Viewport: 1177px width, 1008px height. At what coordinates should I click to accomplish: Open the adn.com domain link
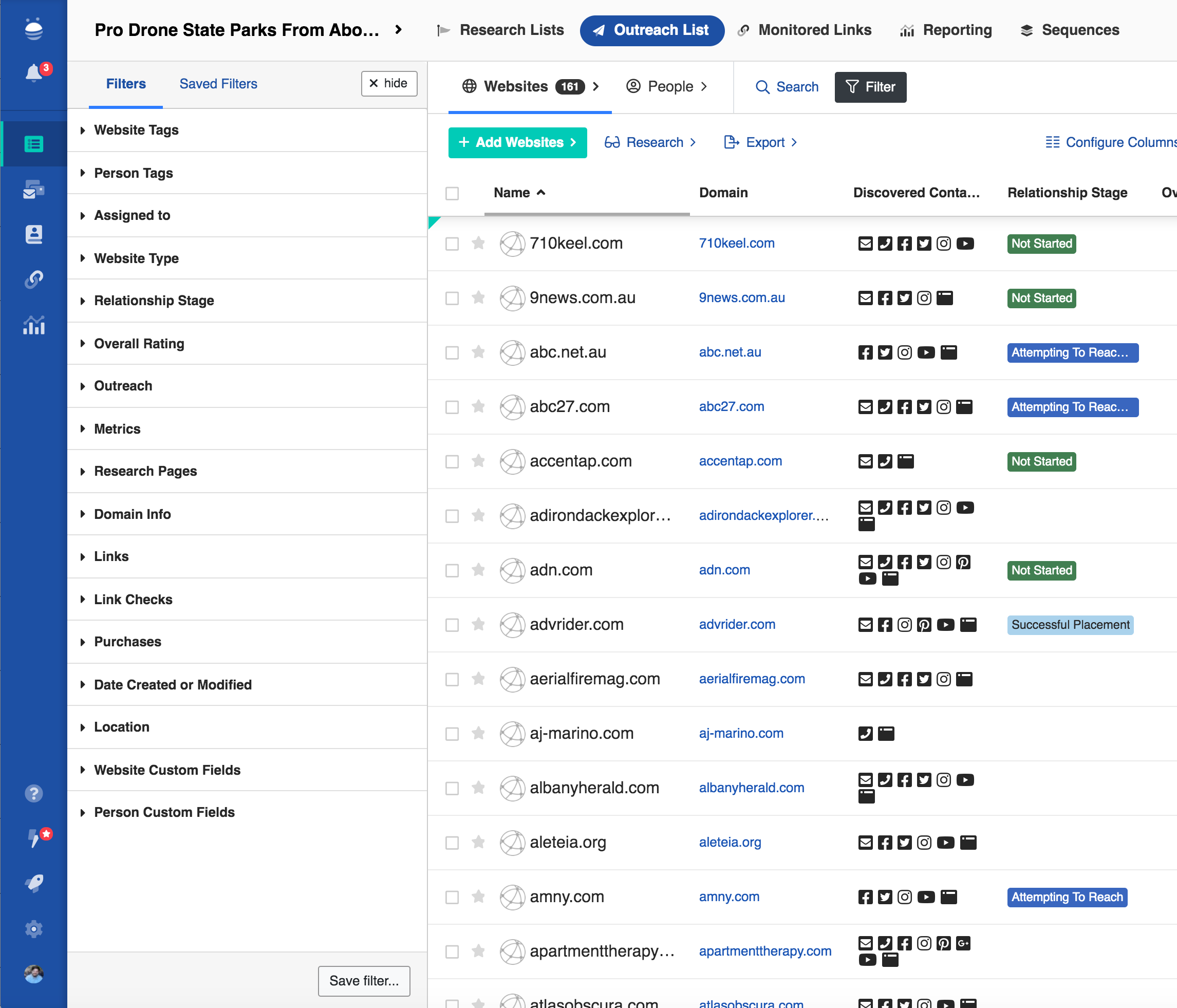point(724,570)
